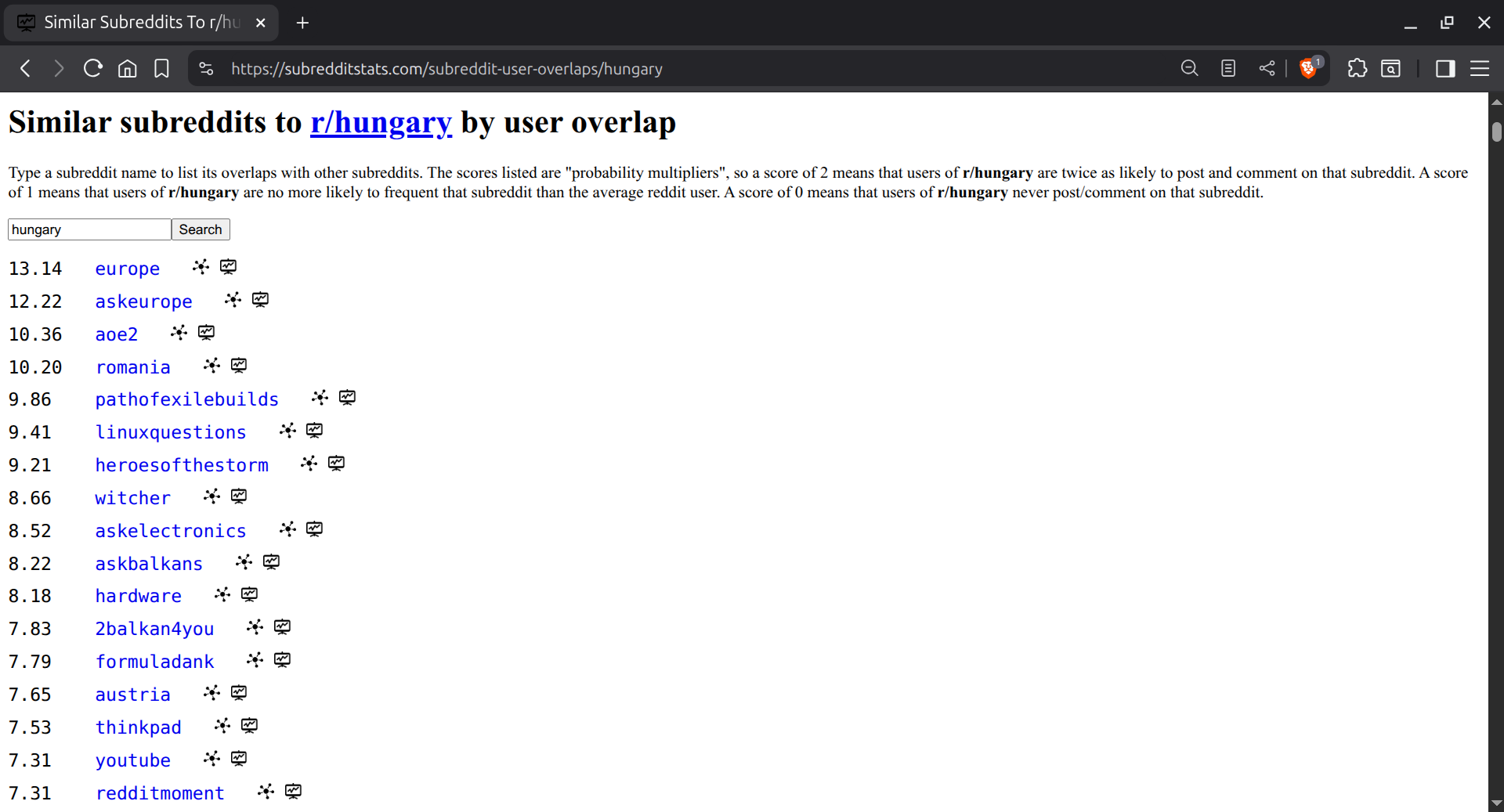Viewport: 1504px width, 812px height.
Task: Open the stats chart icon for askbalkans
Action: click(x=271, y=562)
